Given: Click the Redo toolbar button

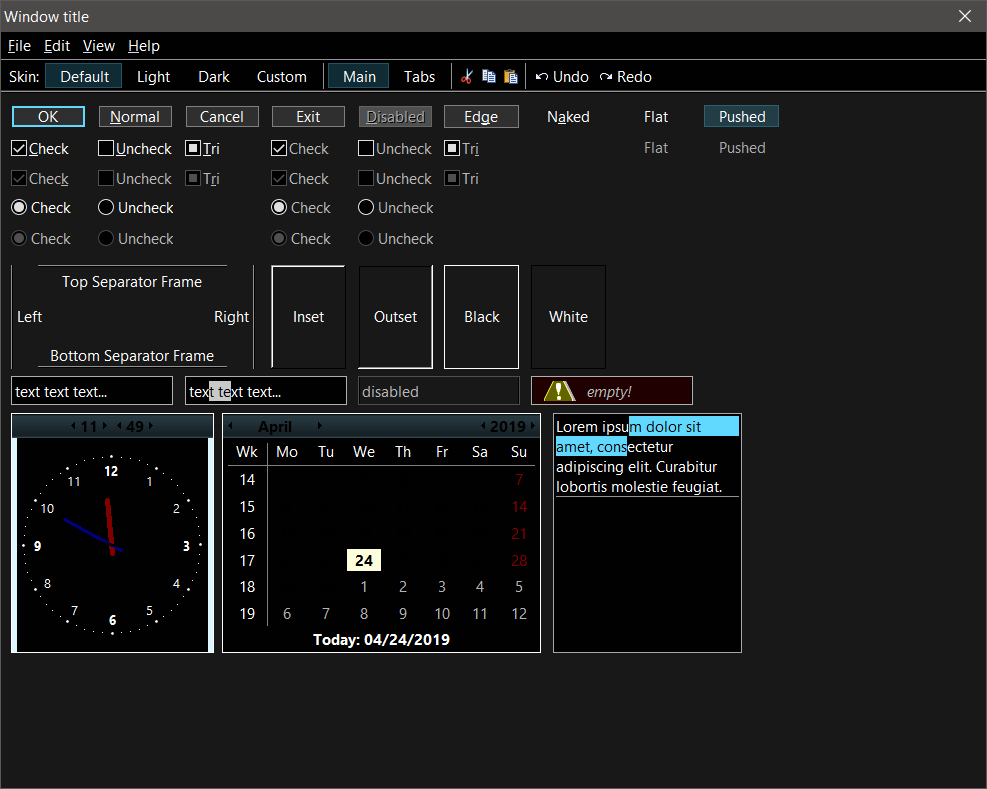Looking at the screenshot, I should (626, 77).
